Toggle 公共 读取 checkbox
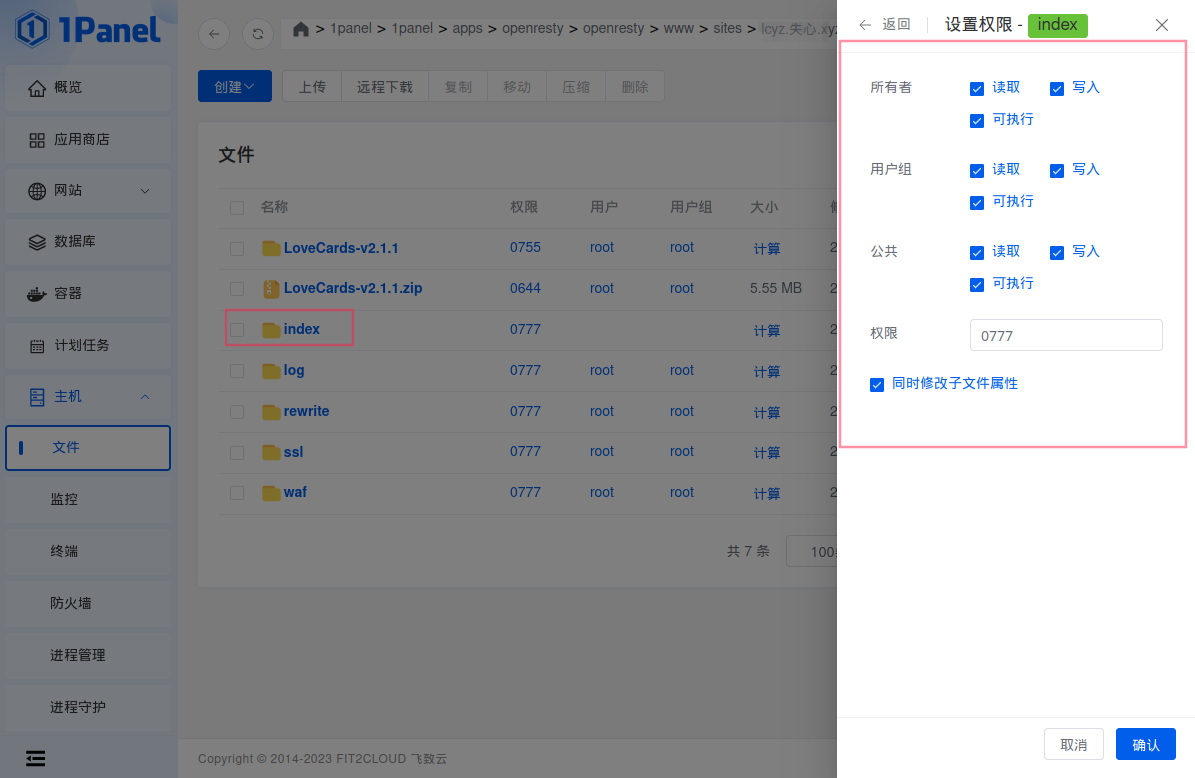The height and width of the screenshot is (778, 1195). click(977, 253)
